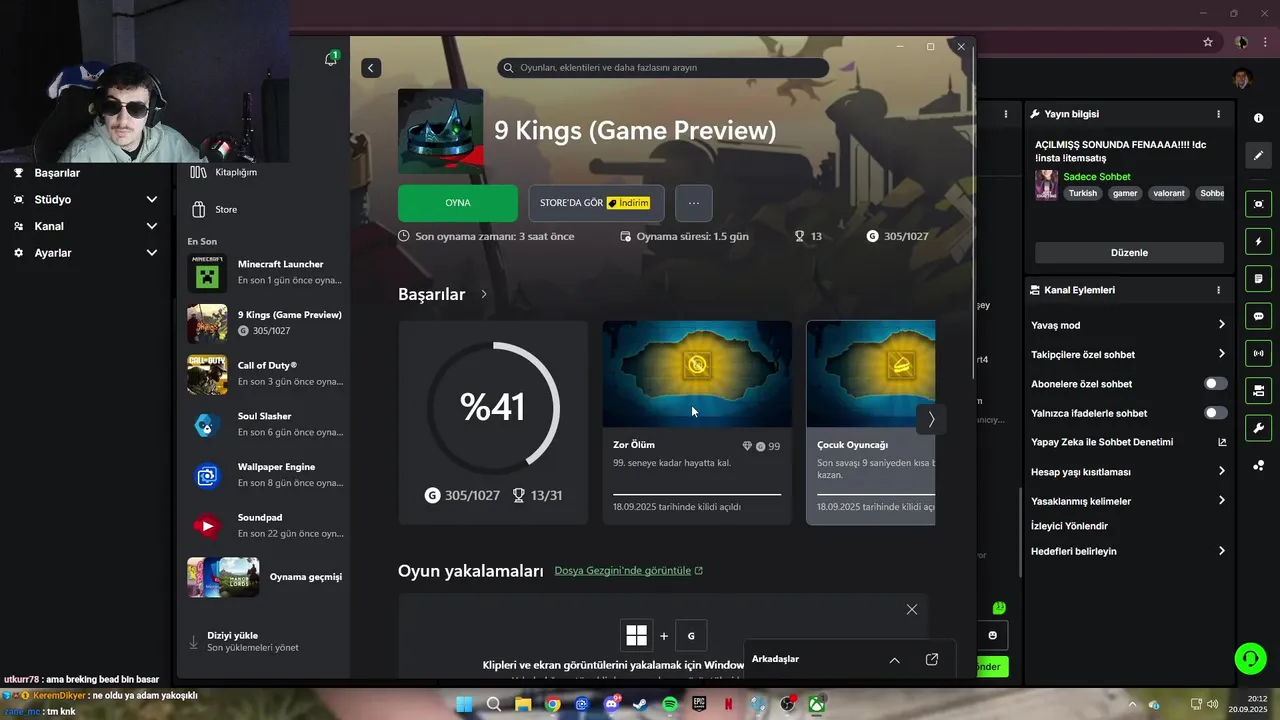Viewport: 1280px width, 720px height.
Task: Open Yapay Zeka ile Sohbet Denetimi
Action: point(1129,442)
